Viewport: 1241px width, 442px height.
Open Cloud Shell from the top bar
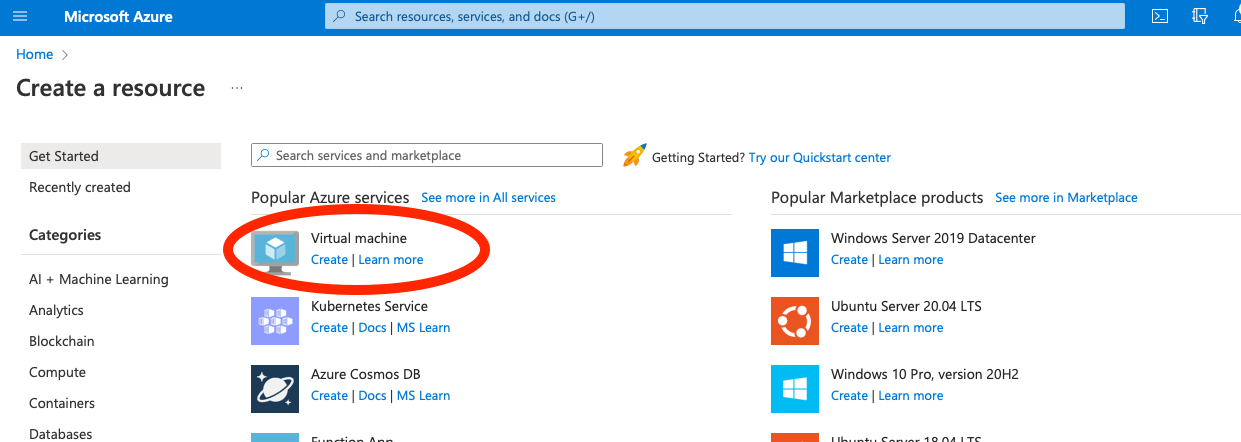[1160, 16]
